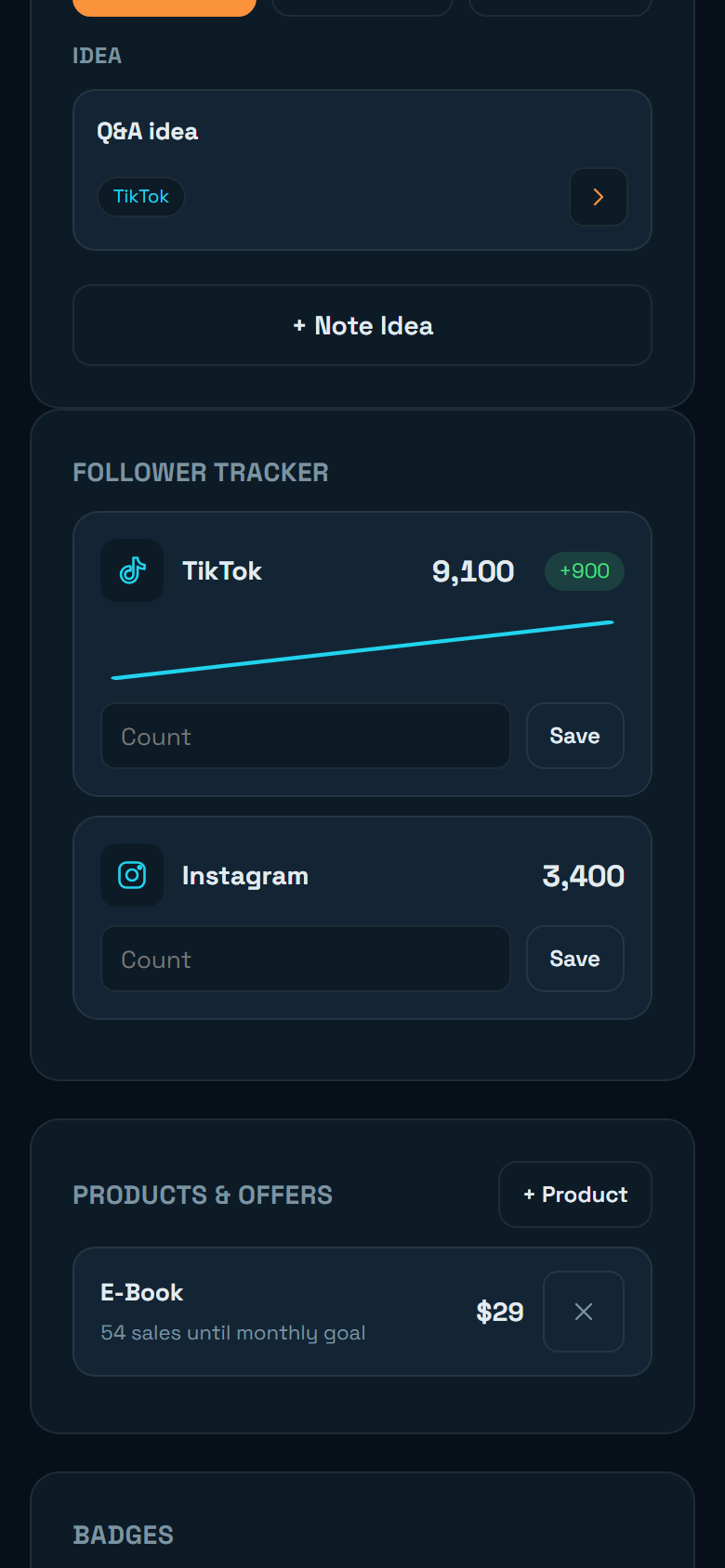This screenshot has height=1568, width=725.
Task: Add a new product with + Product
Action: pyautogui.click(x=575, y=1195)
